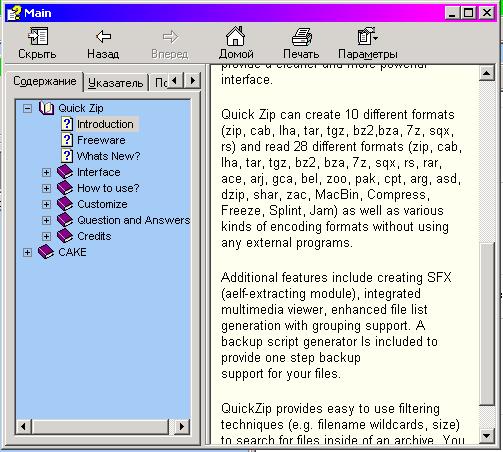This screenshot has height=452, width=503.
Task: Expand the Interface book node
Action: tap(46, 172)
